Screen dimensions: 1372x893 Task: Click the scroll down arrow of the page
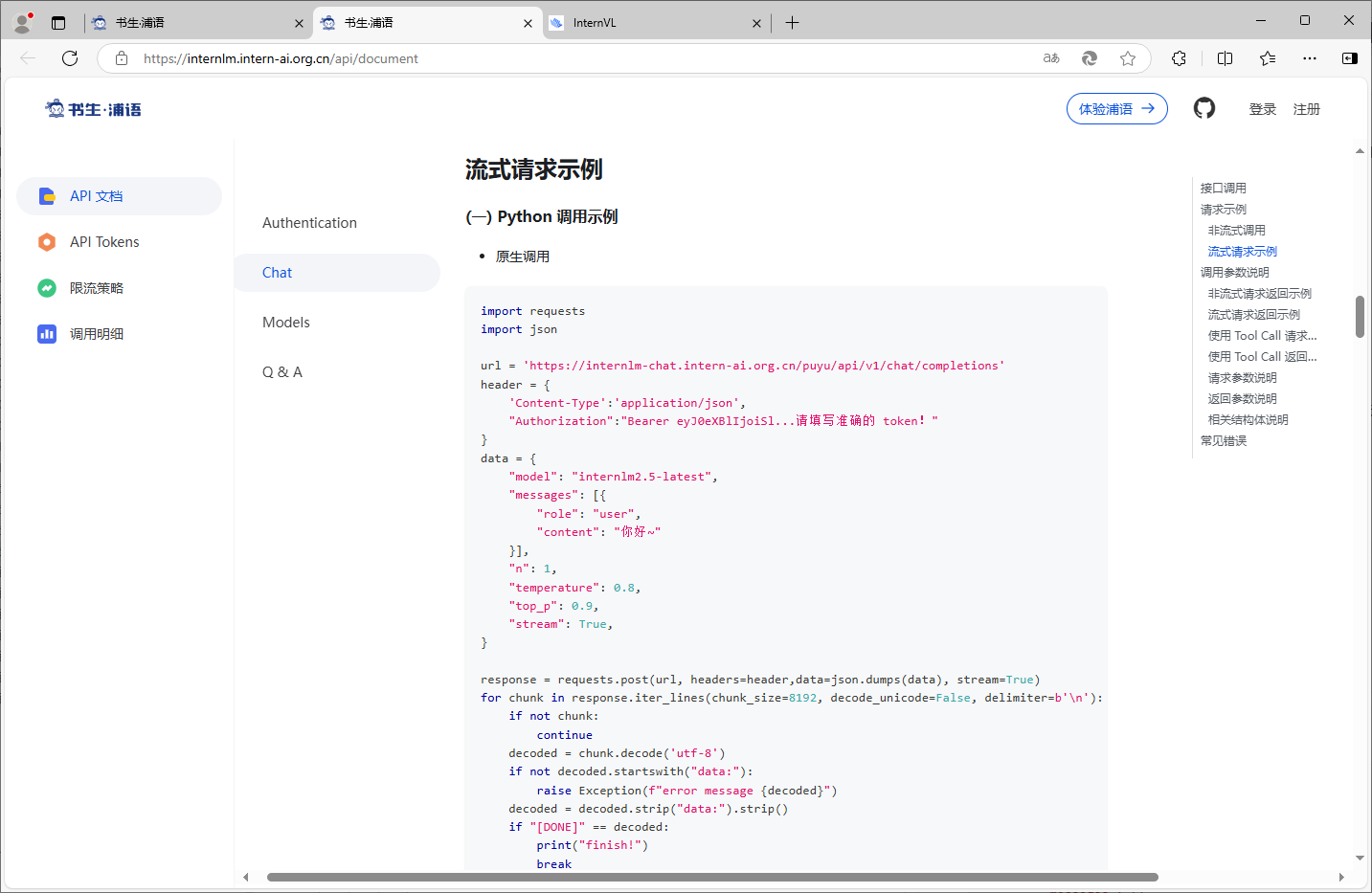(1360, 859)
